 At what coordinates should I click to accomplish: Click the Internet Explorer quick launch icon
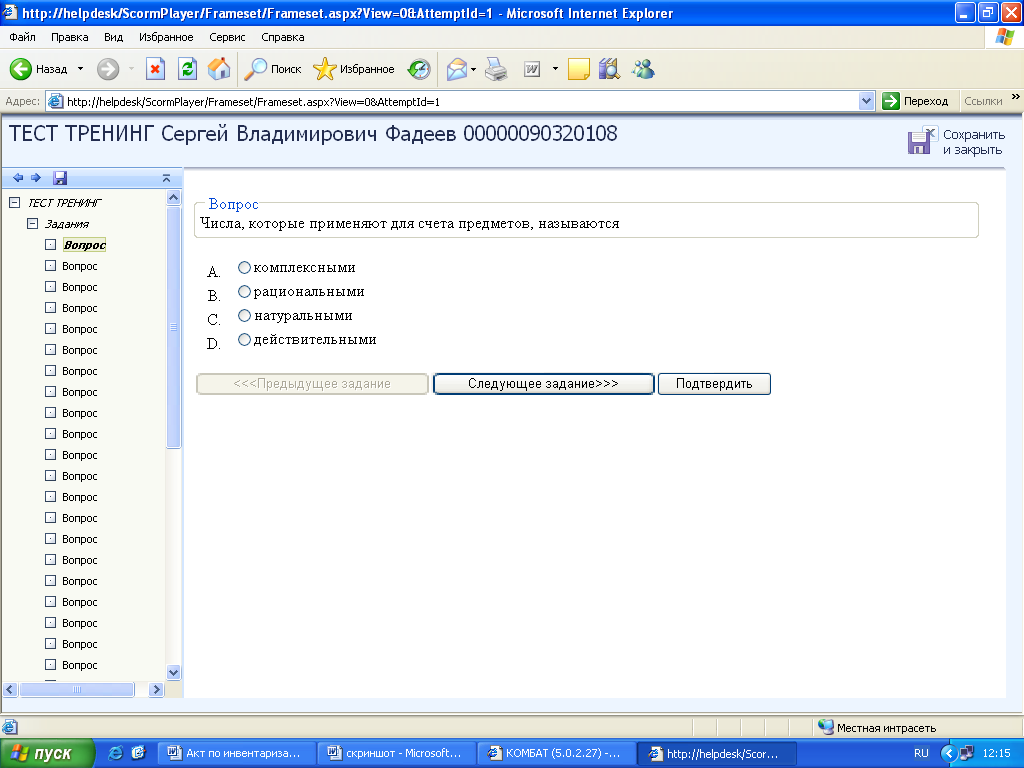pyautogui.click(x=116, y=752)
